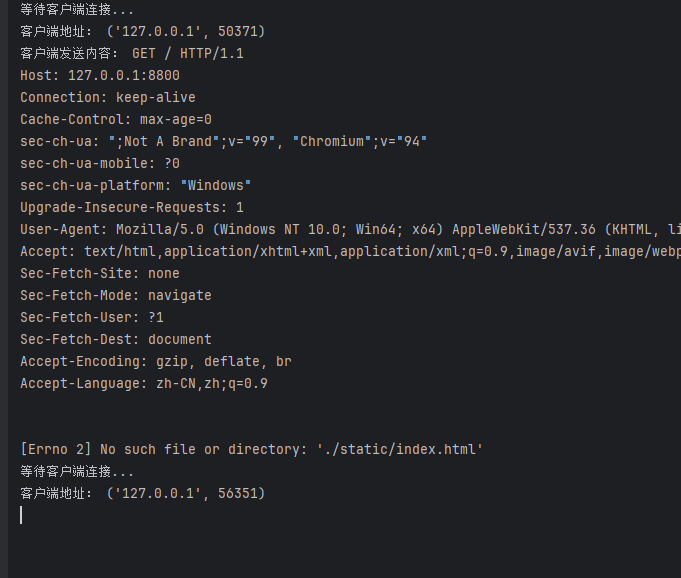Click the client address line with port 50371
Viewport: 681px width, 578px height.
click(x=143, y=31)
